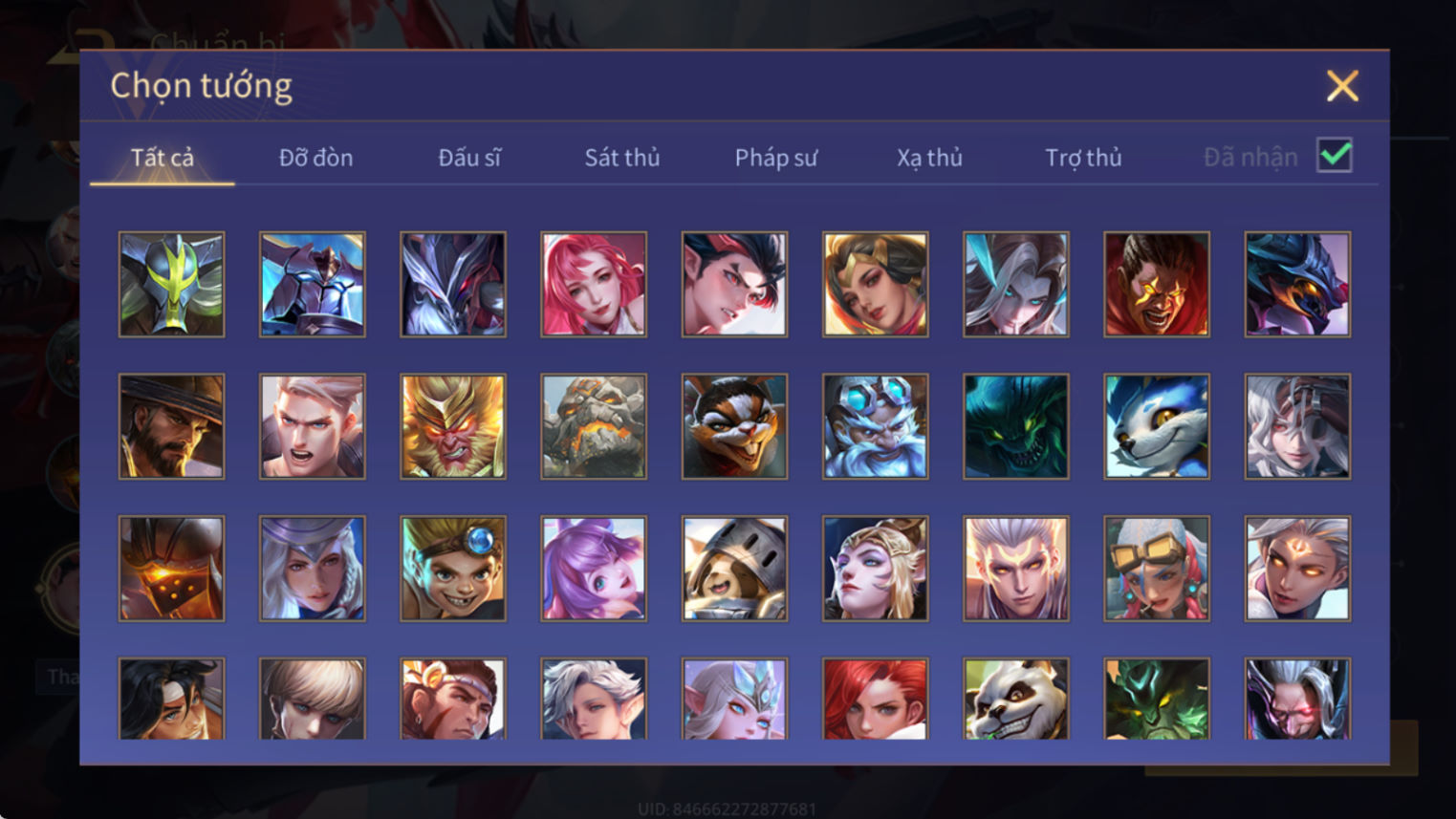The height and width of the screenshot is (819, 1456).
Task: Choose the purple-haired chibi girl hero
Action: [x=594, y=569]
